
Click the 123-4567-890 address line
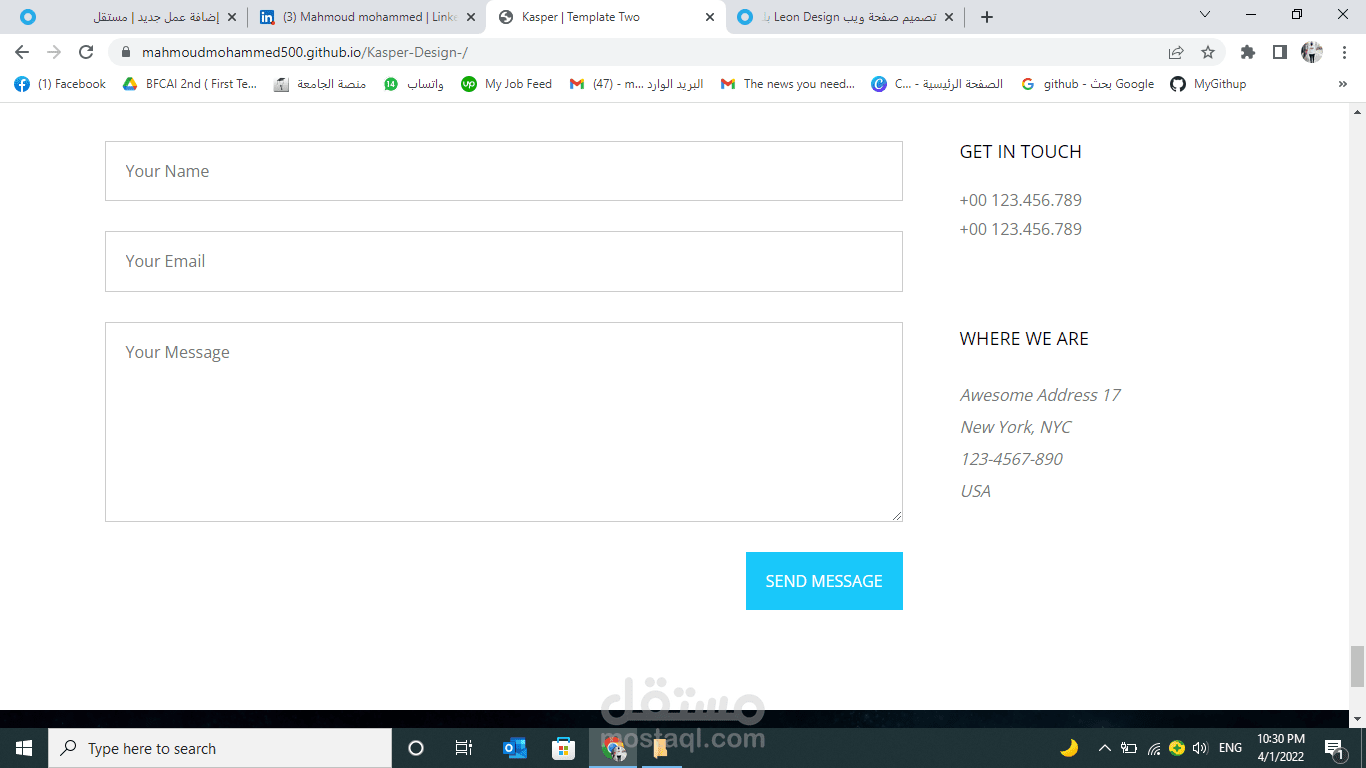tap(1011, 459)
